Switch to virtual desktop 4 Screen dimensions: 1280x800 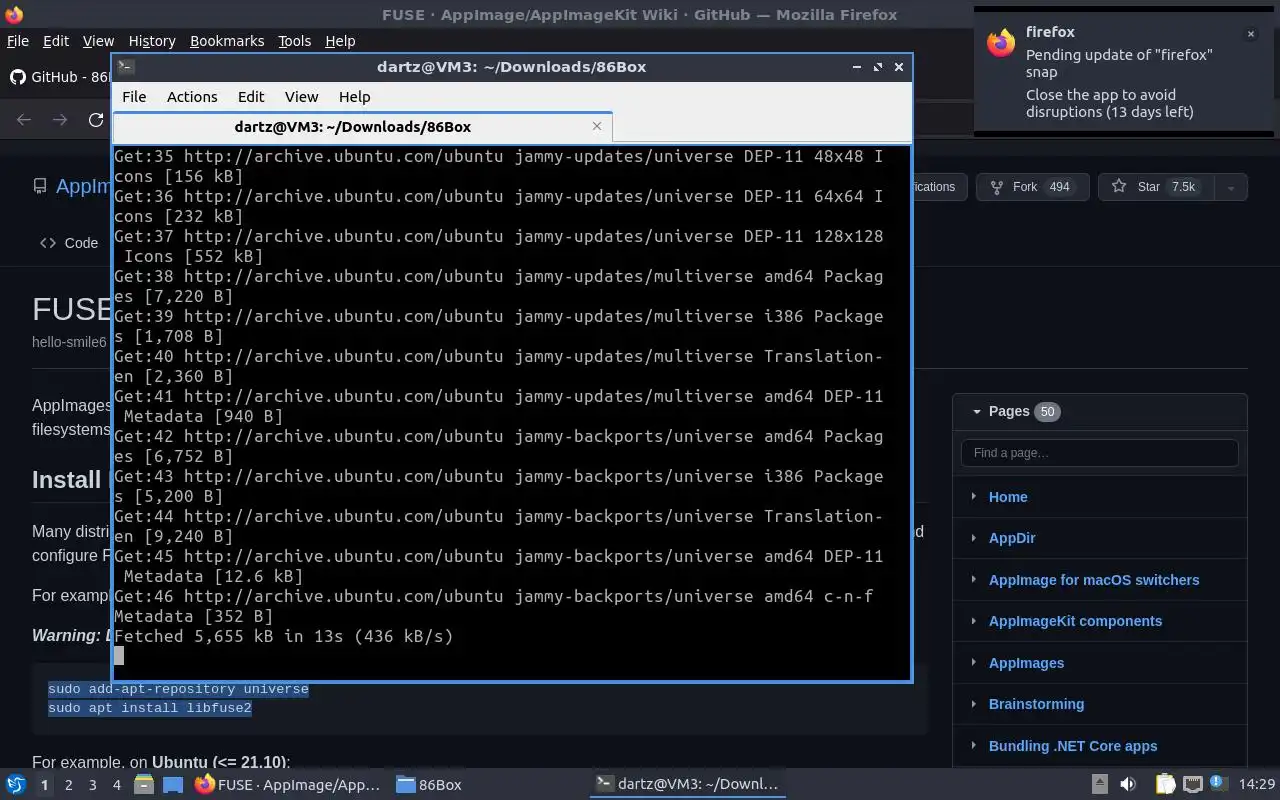(x=117, y=785)
